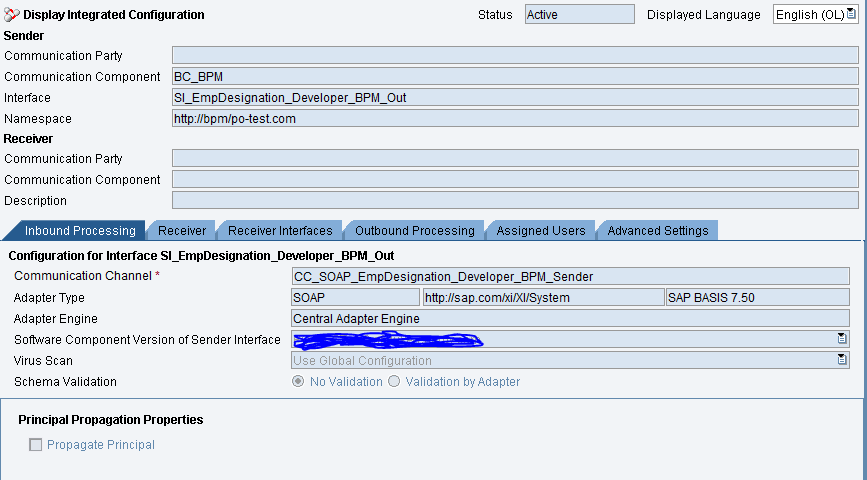
Task: Click the Communication Channel field
Action: (571, 276)
